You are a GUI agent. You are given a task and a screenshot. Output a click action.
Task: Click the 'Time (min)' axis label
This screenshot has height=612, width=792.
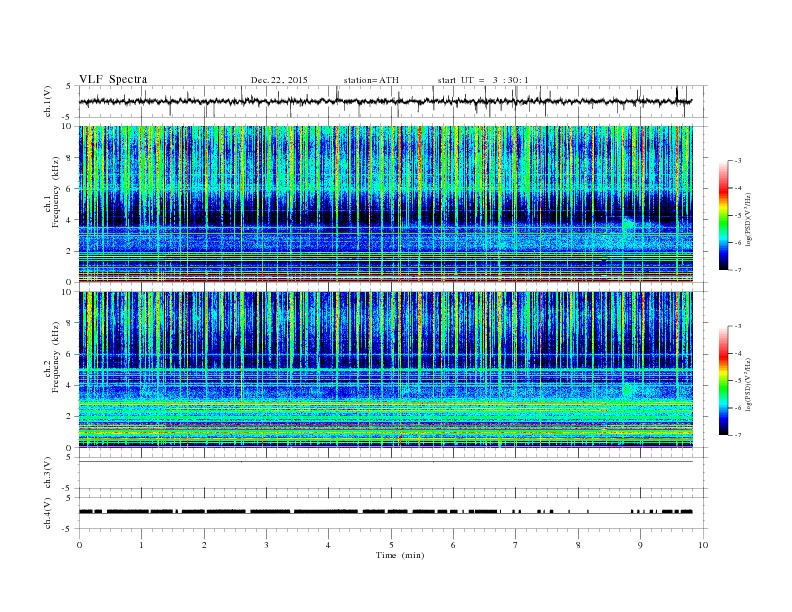point(400,555)
